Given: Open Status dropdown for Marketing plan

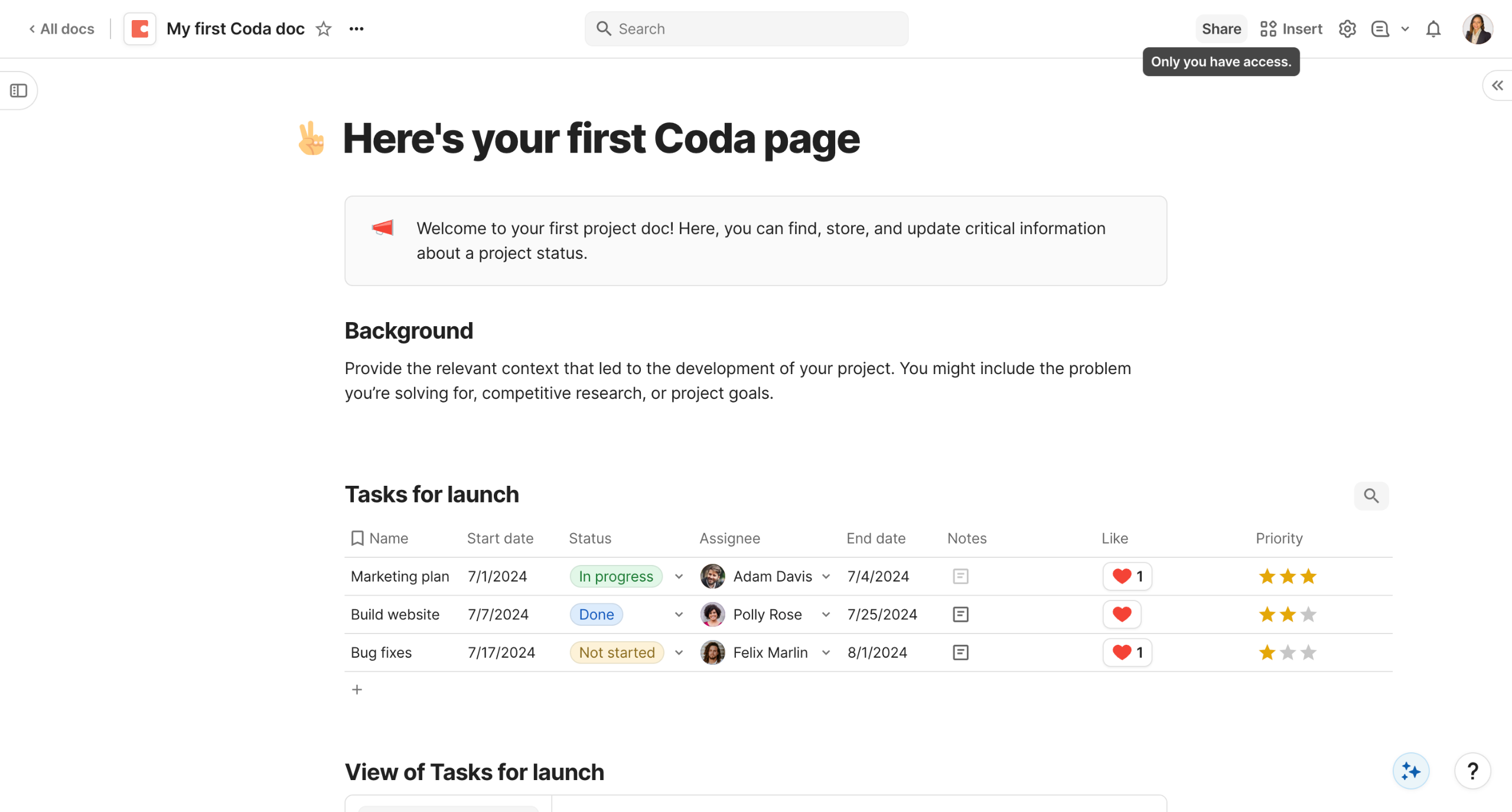Looking at the screenshot, I should point(679,576).
